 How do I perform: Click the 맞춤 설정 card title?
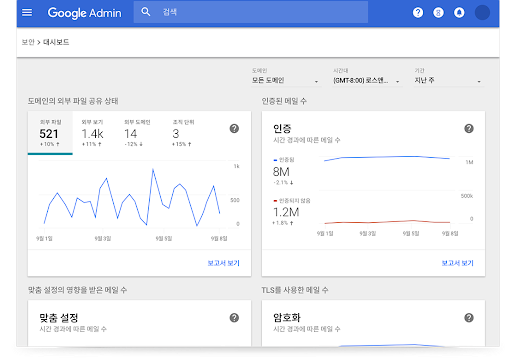[x=59, y=318]
